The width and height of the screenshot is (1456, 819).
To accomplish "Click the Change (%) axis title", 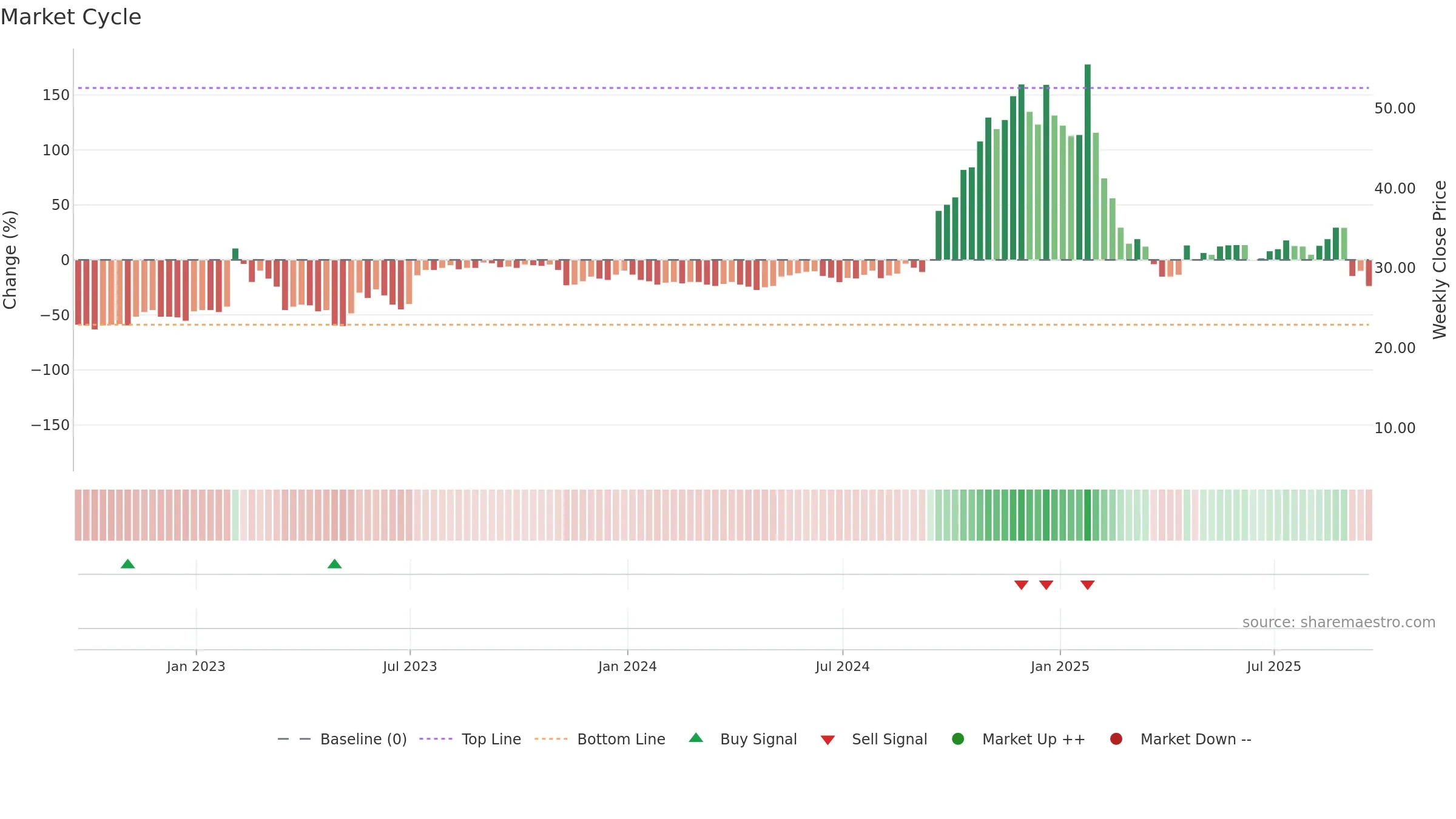I will click(10, 260).
